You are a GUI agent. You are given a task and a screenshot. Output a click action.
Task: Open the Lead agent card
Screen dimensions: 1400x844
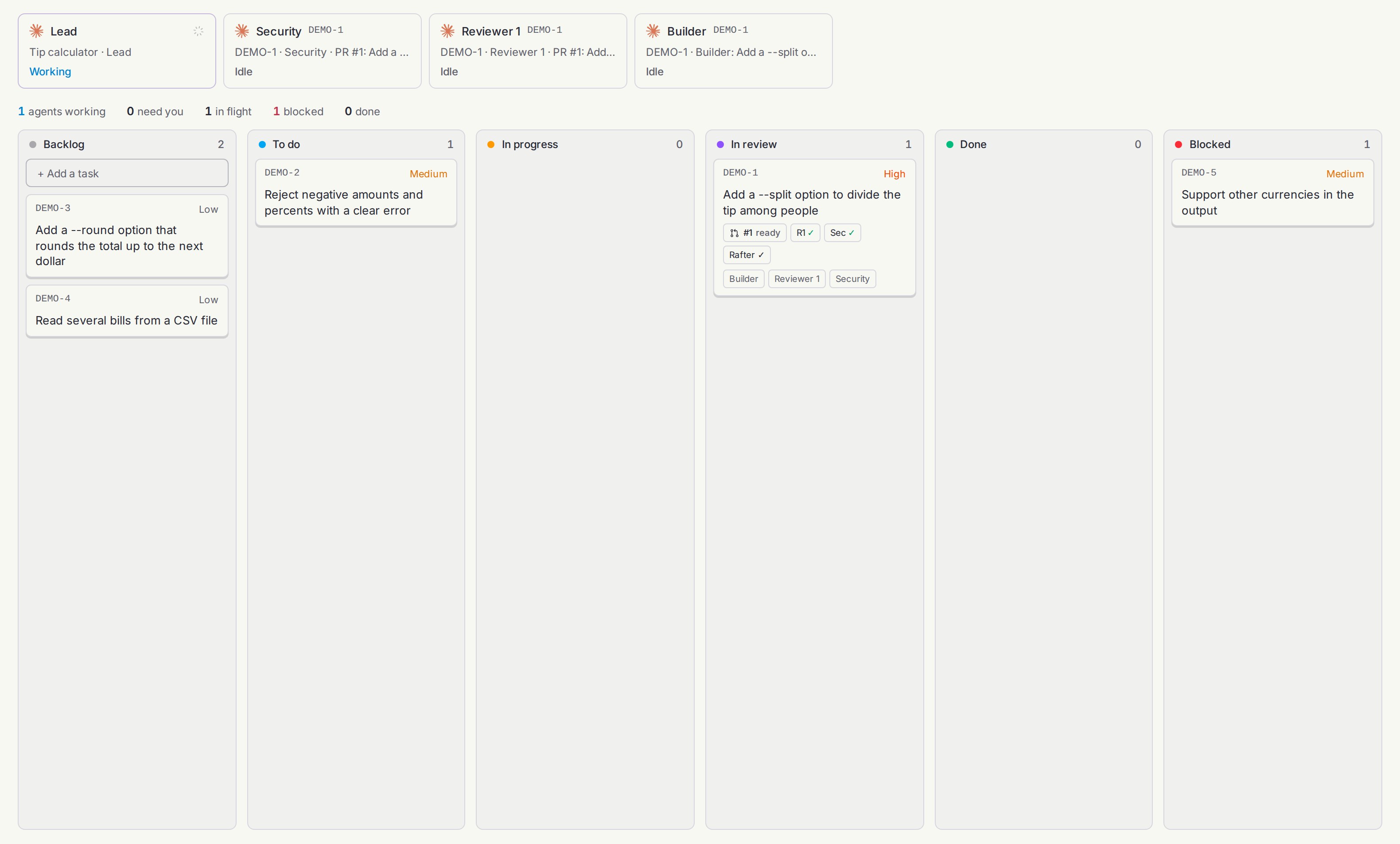click(117, 51)
